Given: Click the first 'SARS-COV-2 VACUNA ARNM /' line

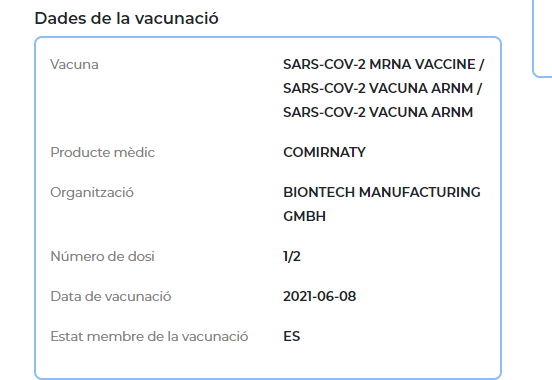Looking at the screenshot, I should point(382,88).
